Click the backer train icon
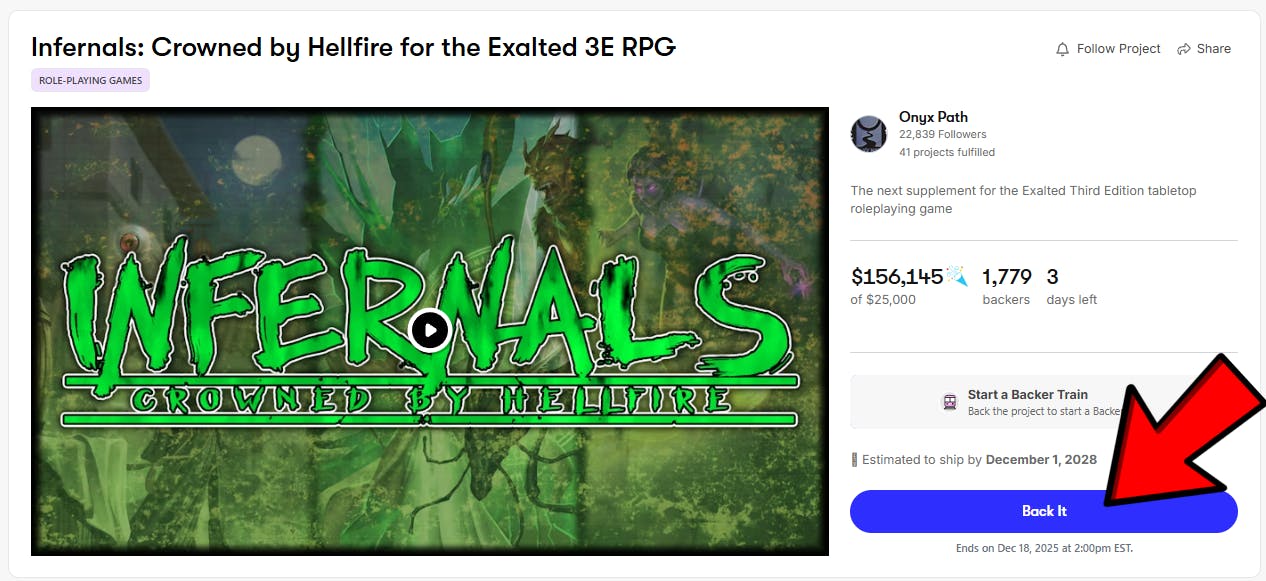This screenshot has height=581, width=1266. (949, 402)
